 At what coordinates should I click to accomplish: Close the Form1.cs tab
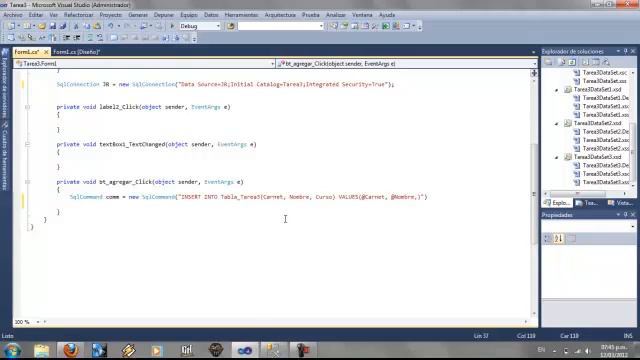46,52
